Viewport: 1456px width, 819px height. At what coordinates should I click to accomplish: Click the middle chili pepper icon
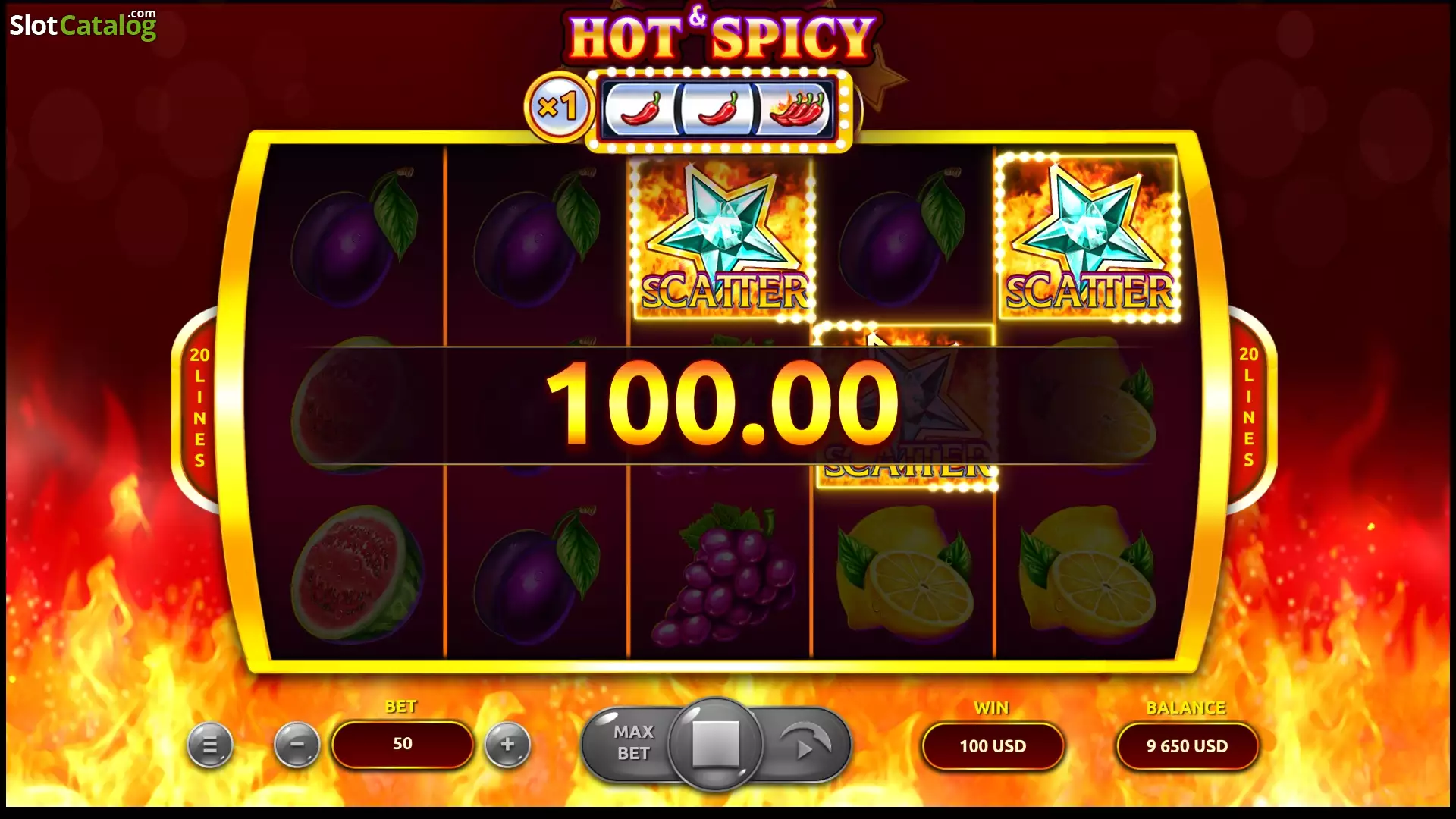pyautogui.click(x=717, y=110)
